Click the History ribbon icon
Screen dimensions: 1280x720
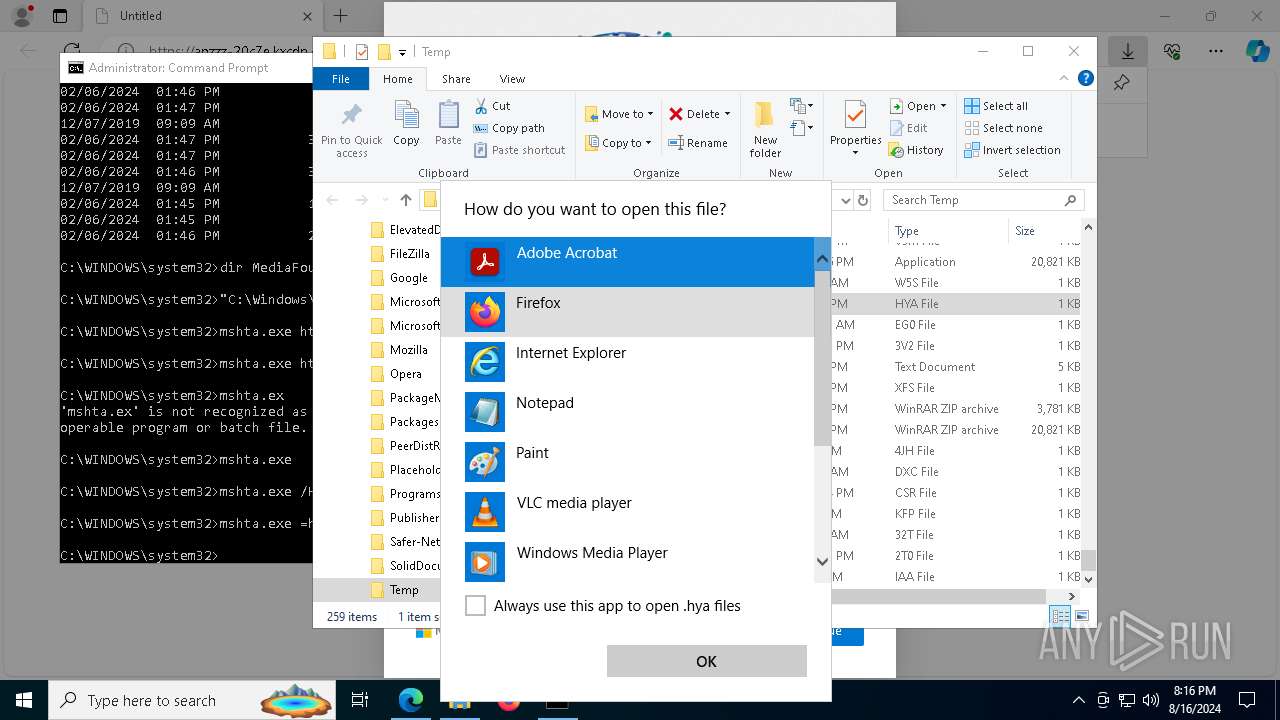point(916,150)
